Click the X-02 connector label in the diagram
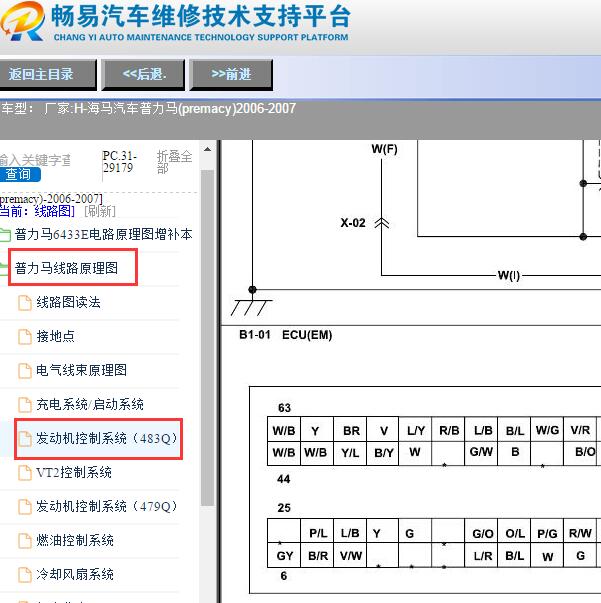This screenshot has height=603, width=601. pos(353,223)
